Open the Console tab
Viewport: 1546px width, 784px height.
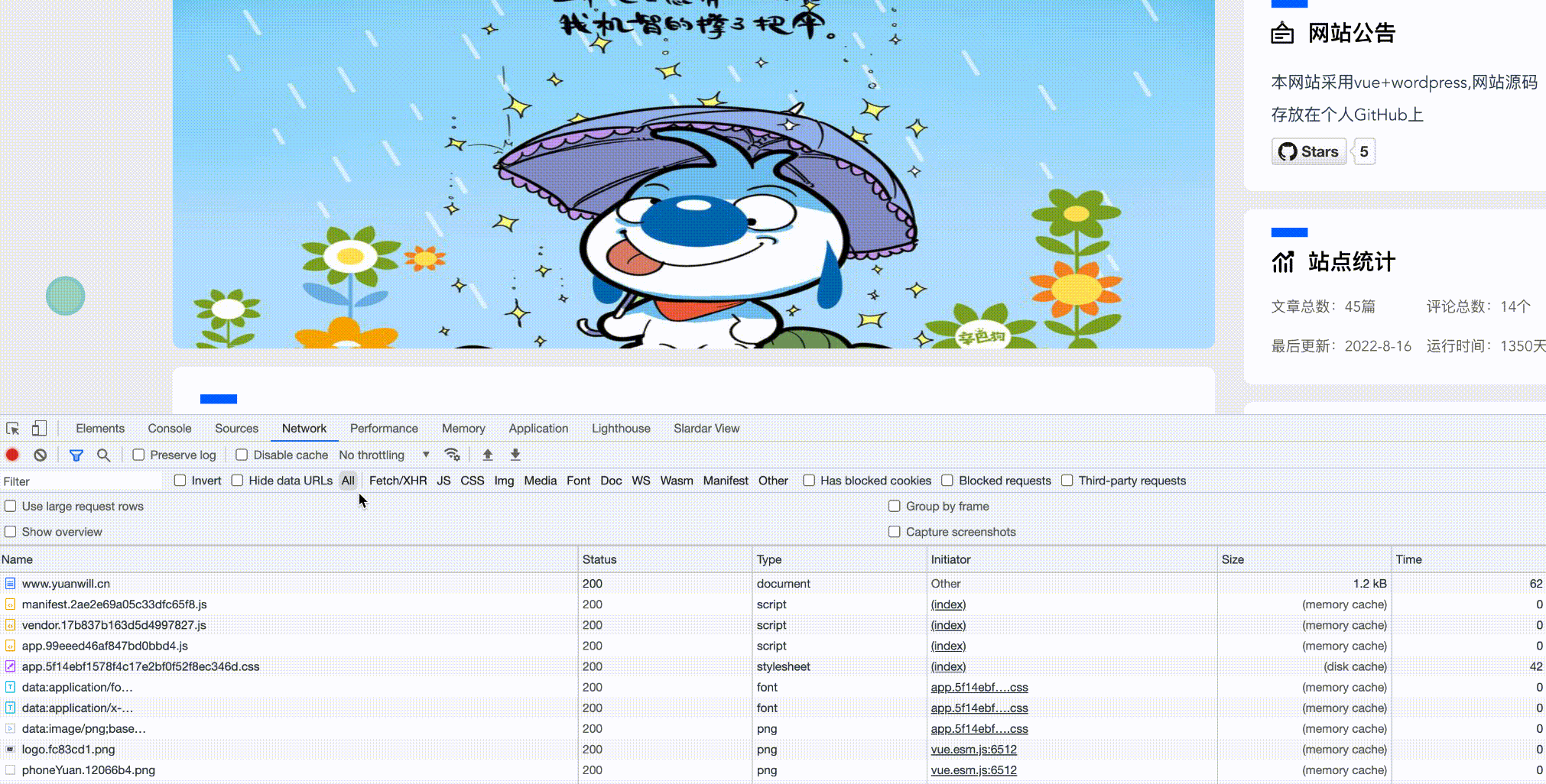tap(170, 429)
